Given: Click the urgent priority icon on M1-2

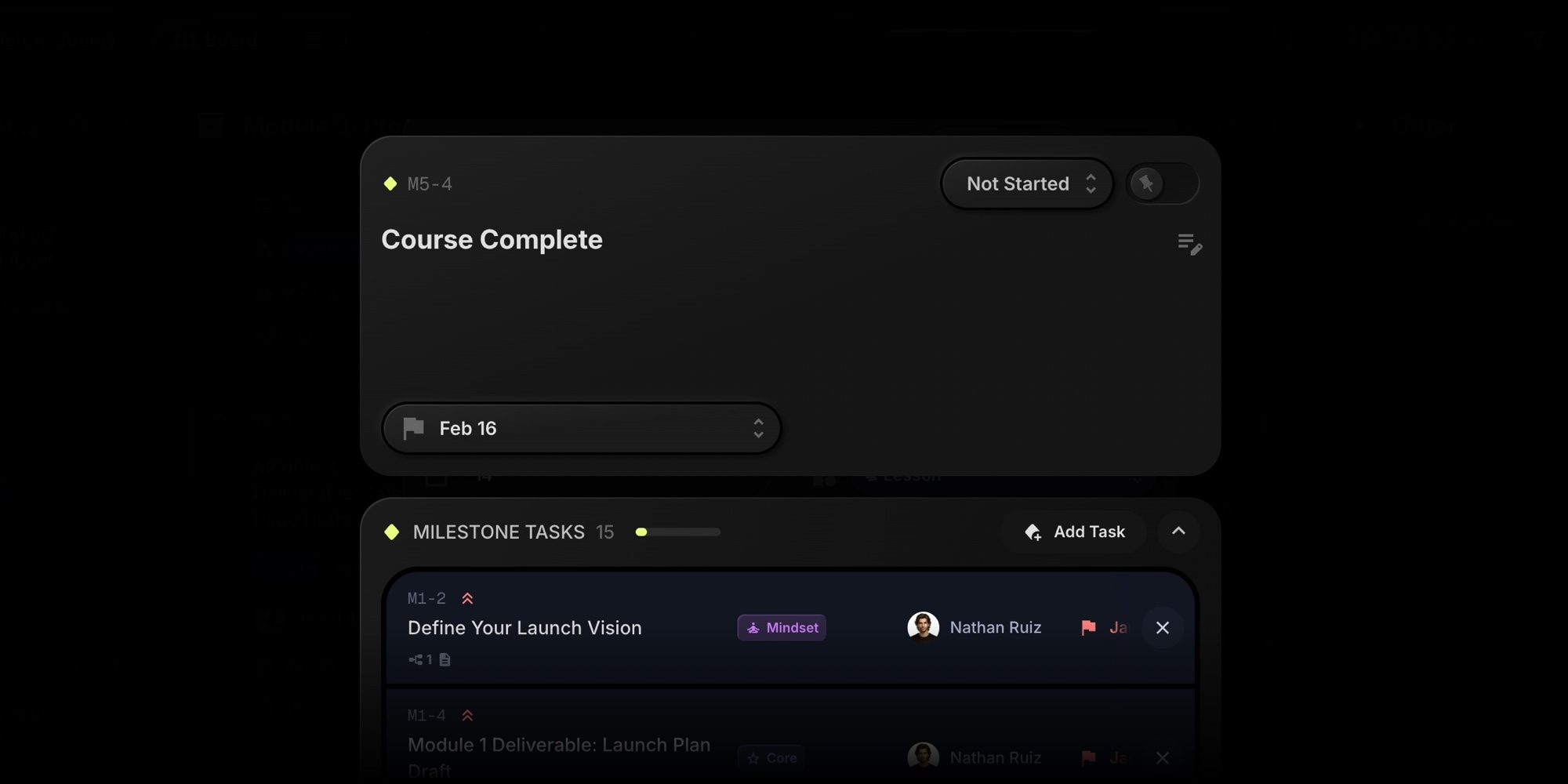Looking at the screenshot, I should (467, 597).
